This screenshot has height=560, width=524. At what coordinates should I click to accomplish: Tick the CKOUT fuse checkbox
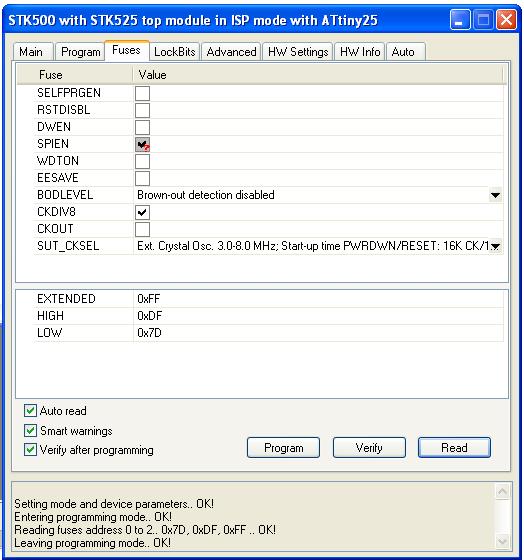tap(142, 229)
